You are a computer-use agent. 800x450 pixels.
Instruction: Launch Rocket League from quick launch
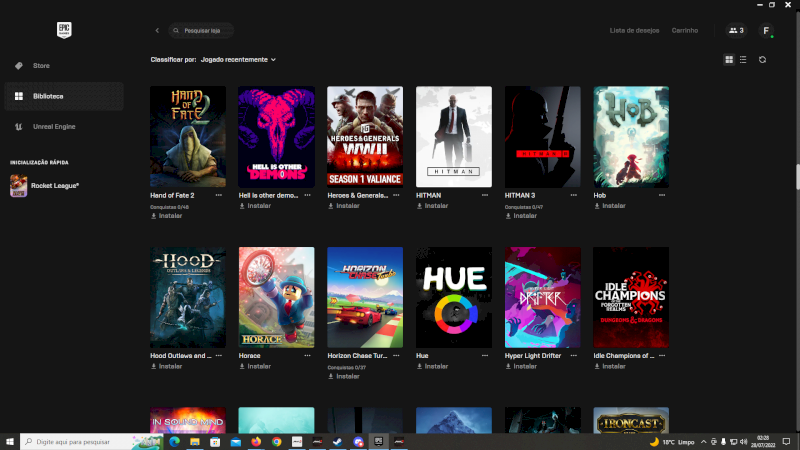[55, 186]
